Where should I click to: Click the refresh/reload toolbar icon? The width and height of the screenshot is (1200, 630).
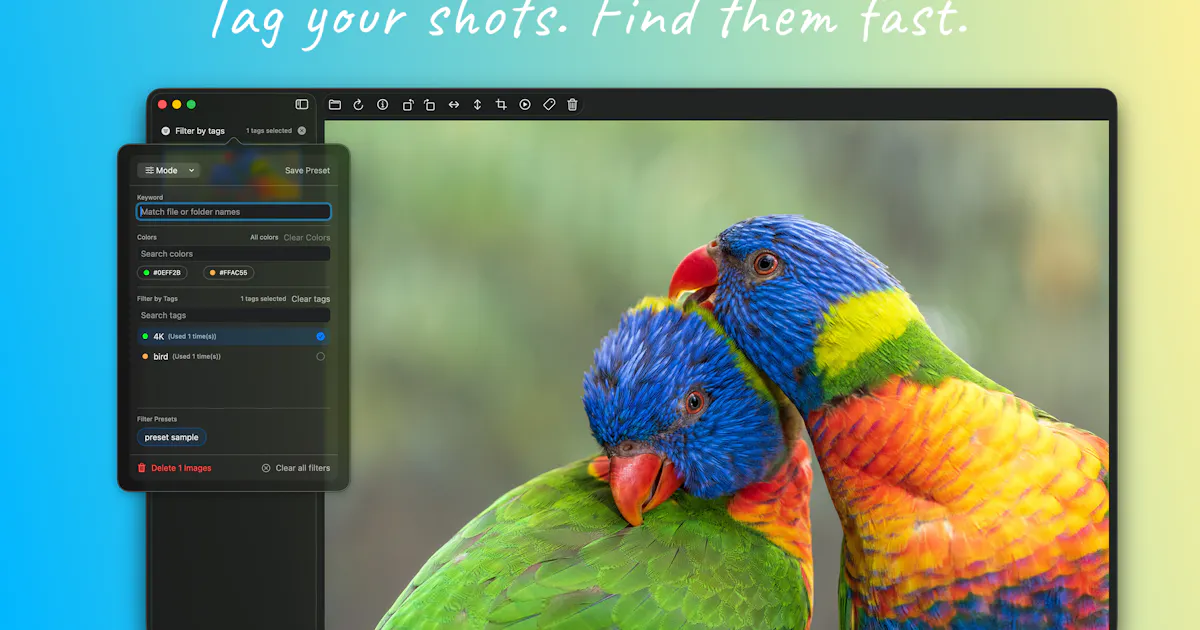click(x=358, y=105)
